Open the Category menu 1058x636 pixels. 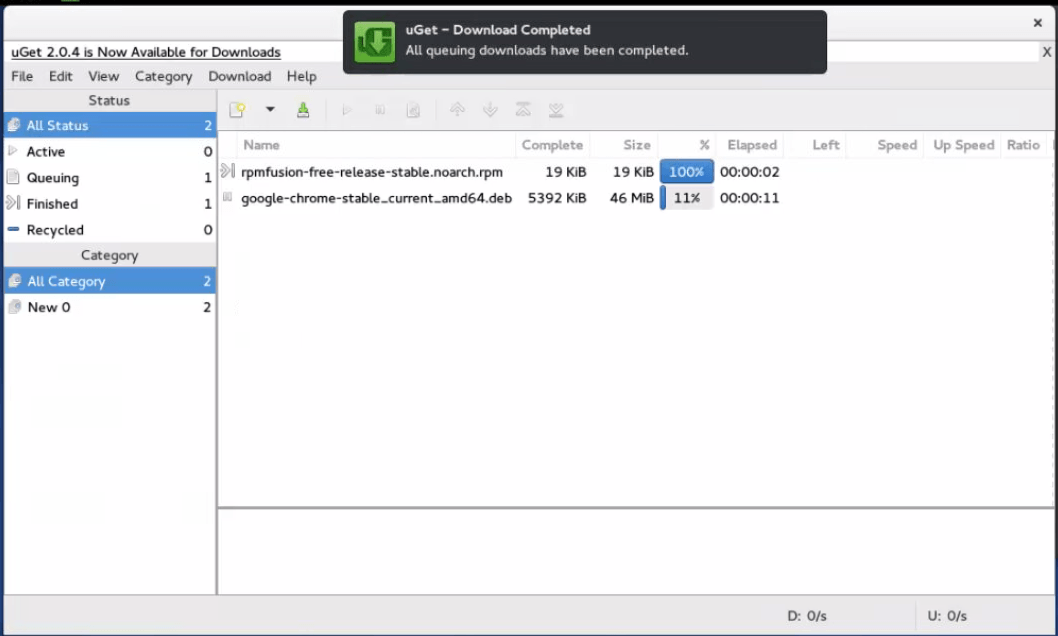163,76
